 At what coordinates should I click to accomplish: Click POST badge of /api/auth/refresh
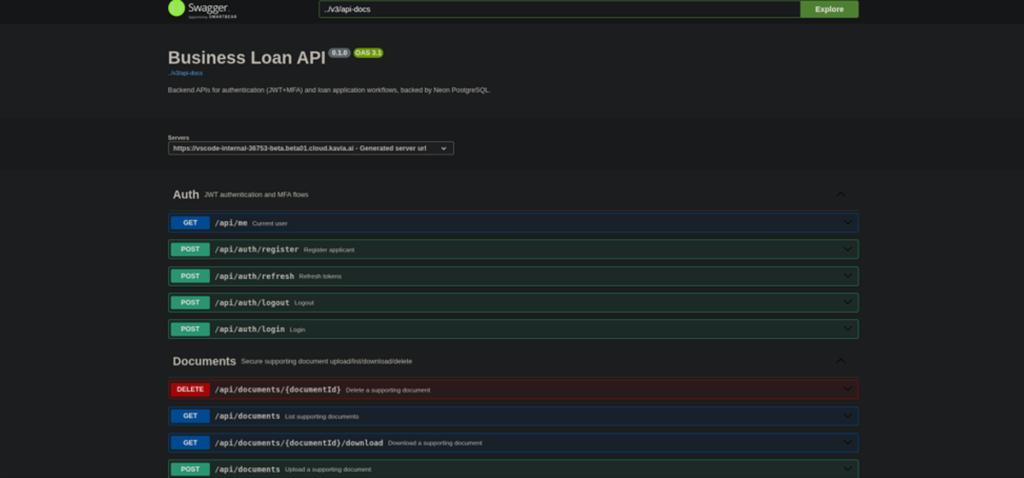click(x=190, y=276)
